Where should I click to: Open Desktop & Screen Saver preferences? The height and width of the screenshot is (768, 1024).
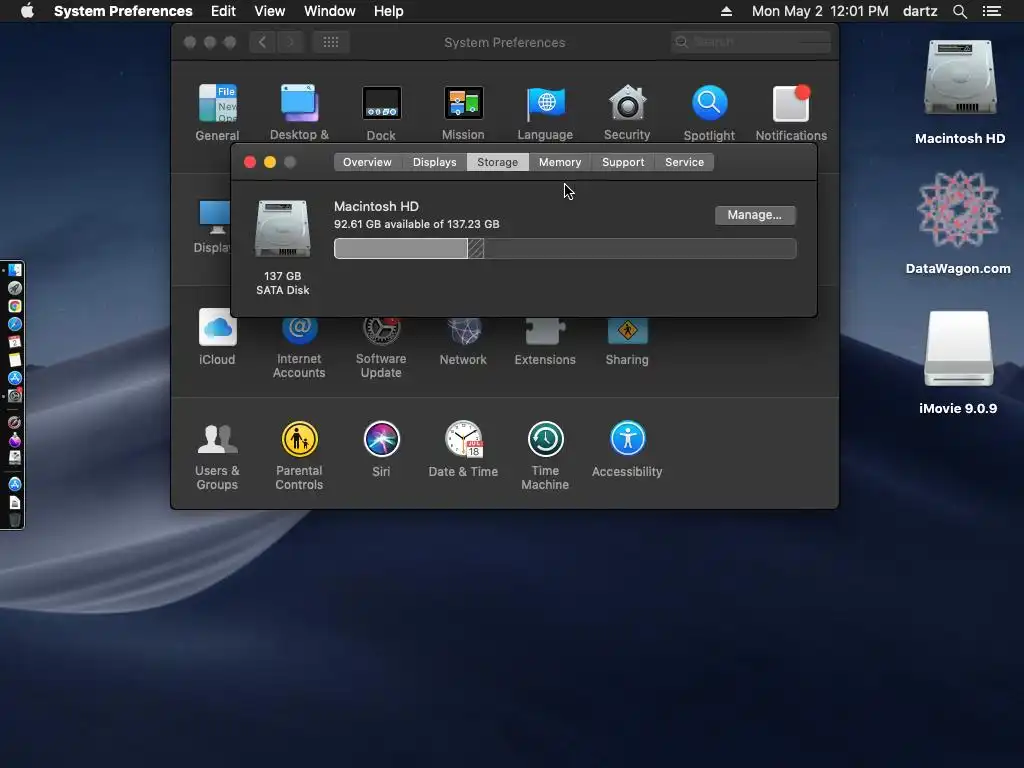pyautogui.click(x=299, y=112)
